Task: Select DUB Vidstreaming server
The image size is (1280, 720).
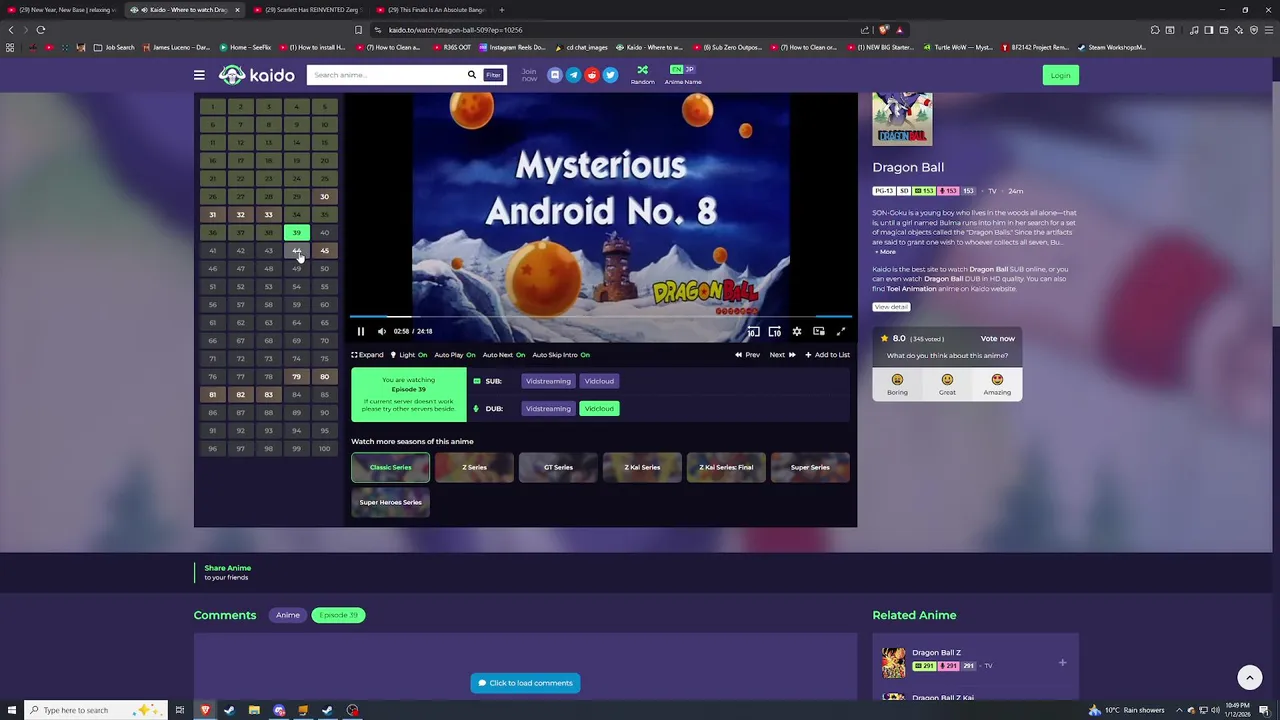Action: point(548,408)
